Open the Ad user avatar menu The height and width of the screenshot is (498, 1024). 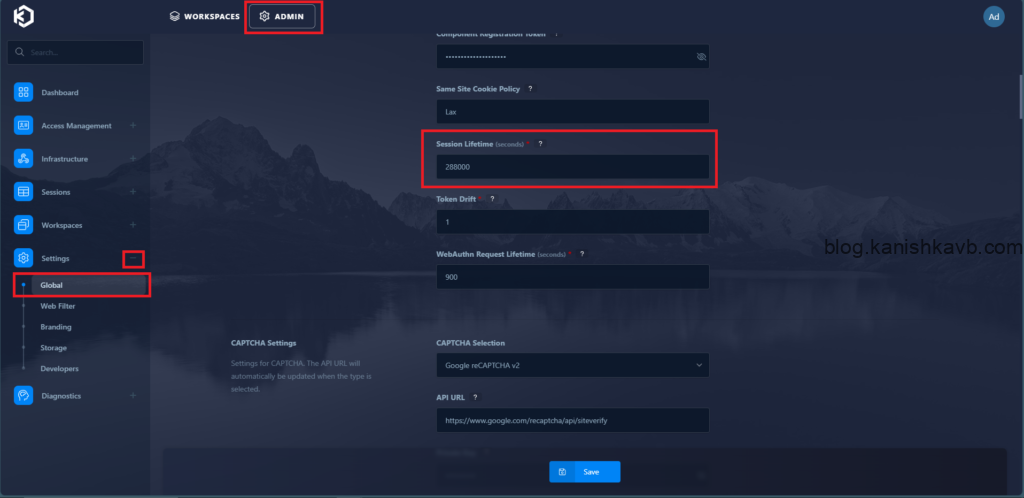pos(993,17)
